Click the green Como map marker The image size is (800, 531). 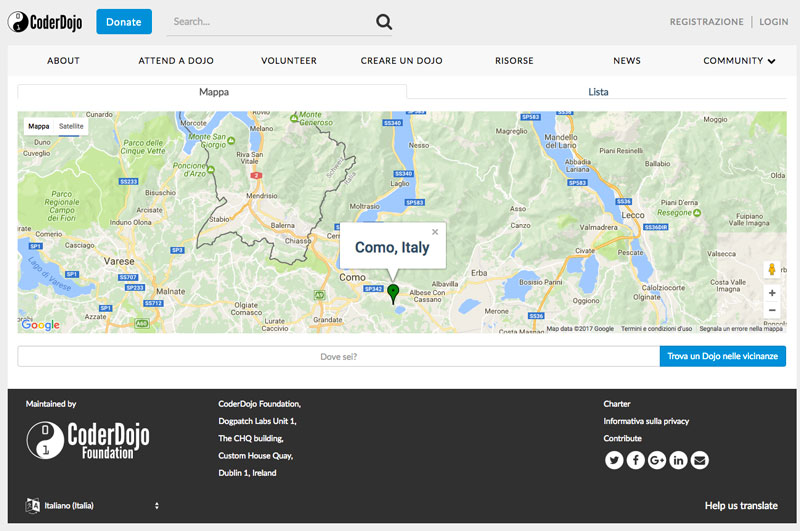393,294
